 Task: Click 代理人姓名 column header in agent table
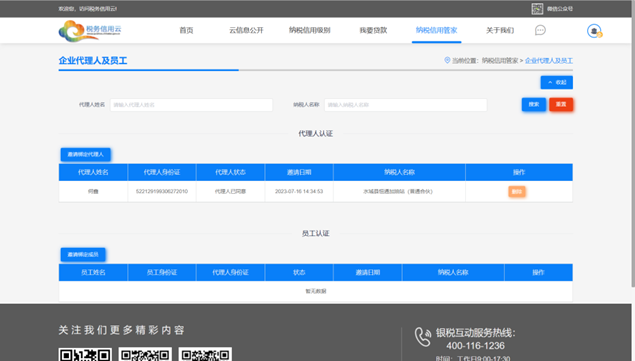click(93, 172)
